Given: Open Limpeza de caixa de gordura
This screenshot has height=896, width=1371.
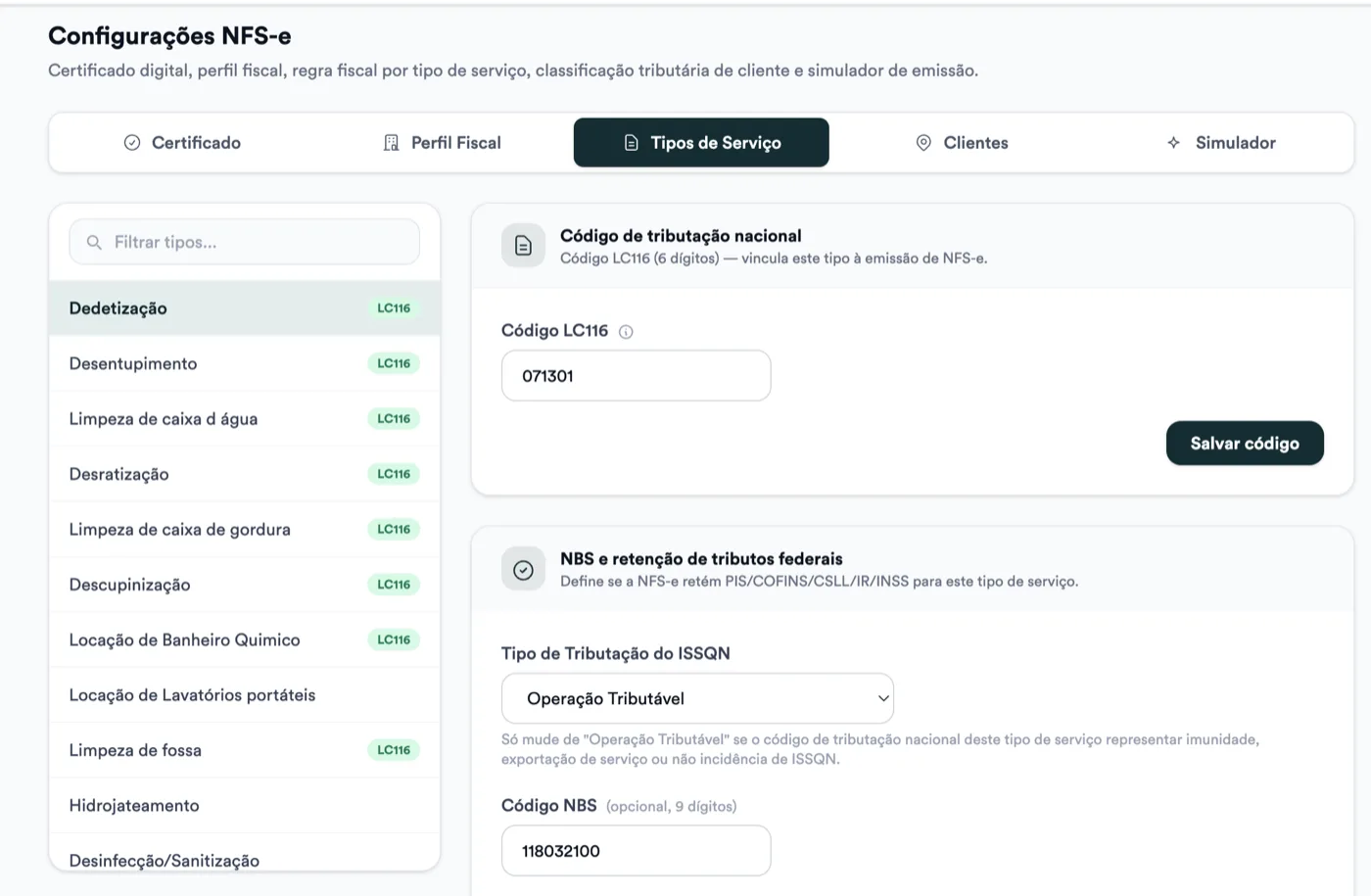Looking at the screenshot, I should [245, 530].
